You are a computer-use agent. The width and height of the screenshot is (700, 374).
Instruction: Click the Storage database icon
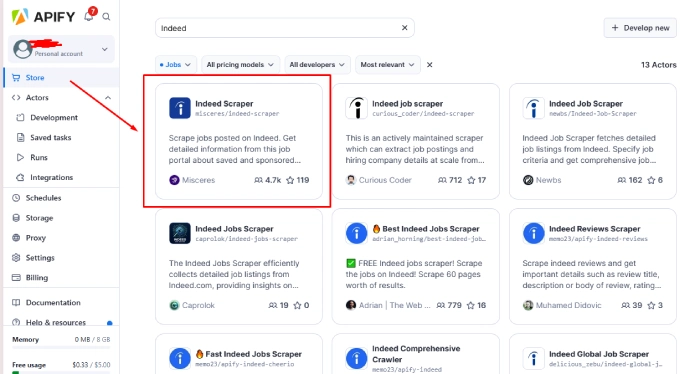[x=16, y=218]
